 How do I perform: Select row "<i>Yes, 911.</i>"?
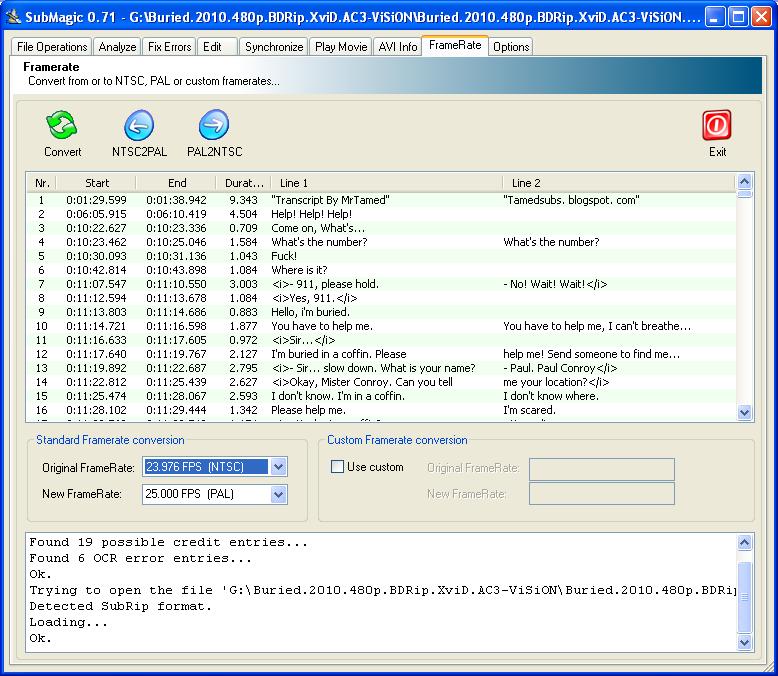tap(381, 298)
